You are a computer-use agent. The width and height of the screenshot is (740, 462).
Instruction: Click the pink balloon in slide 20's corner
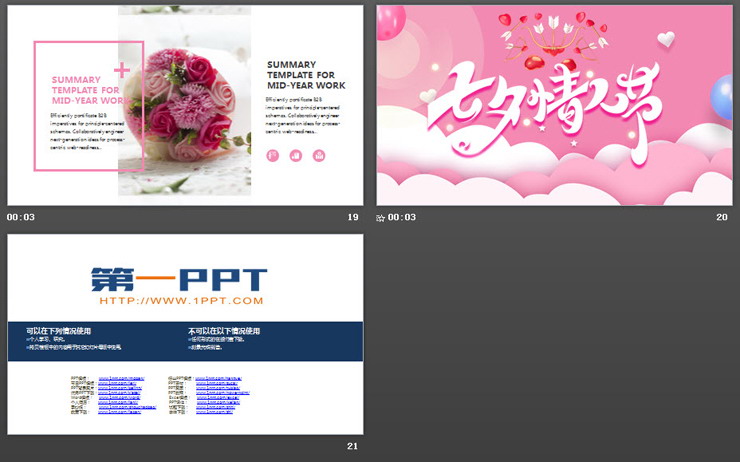pos(389,20)
